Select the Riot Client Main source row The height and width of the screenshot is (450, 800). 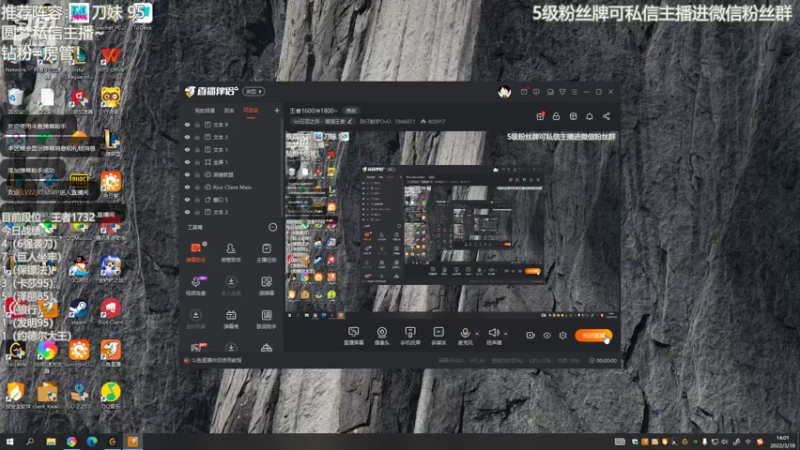(231, 187)
